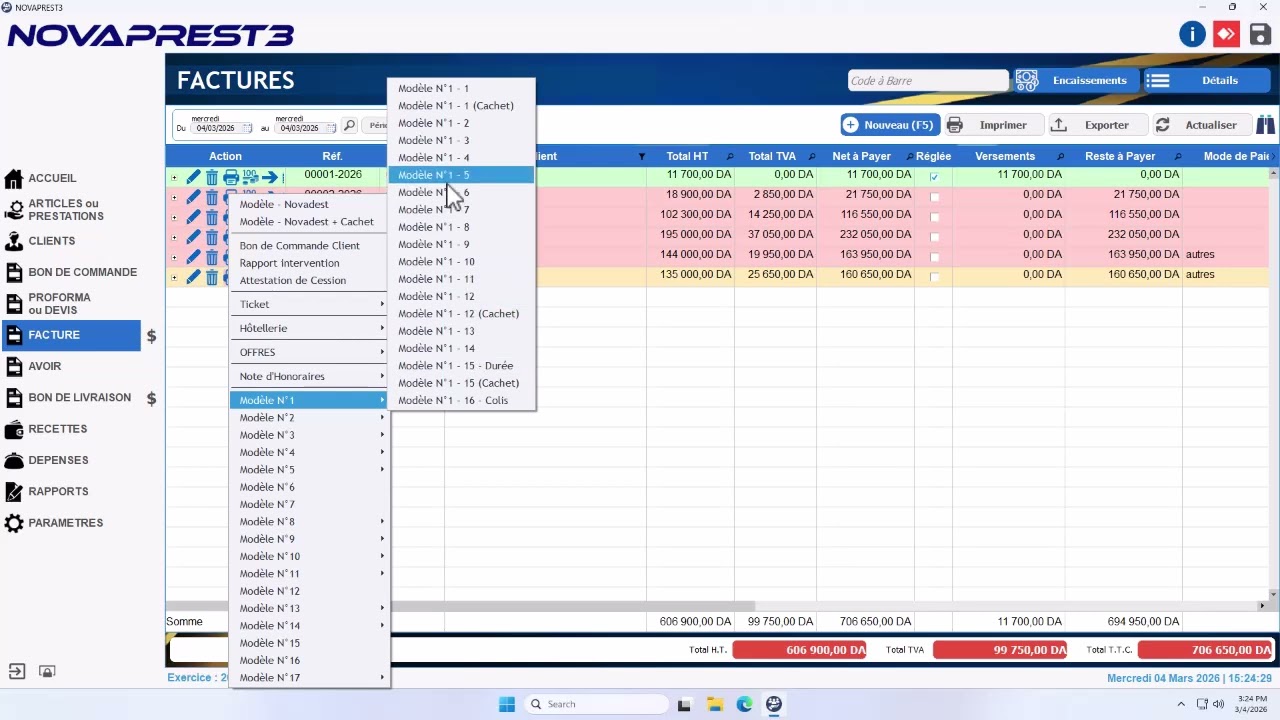Screen dimensions: 1280x720
Task: Check Réglée for the 163 950,00 DA invoice
Action: [x=934, y=257]
